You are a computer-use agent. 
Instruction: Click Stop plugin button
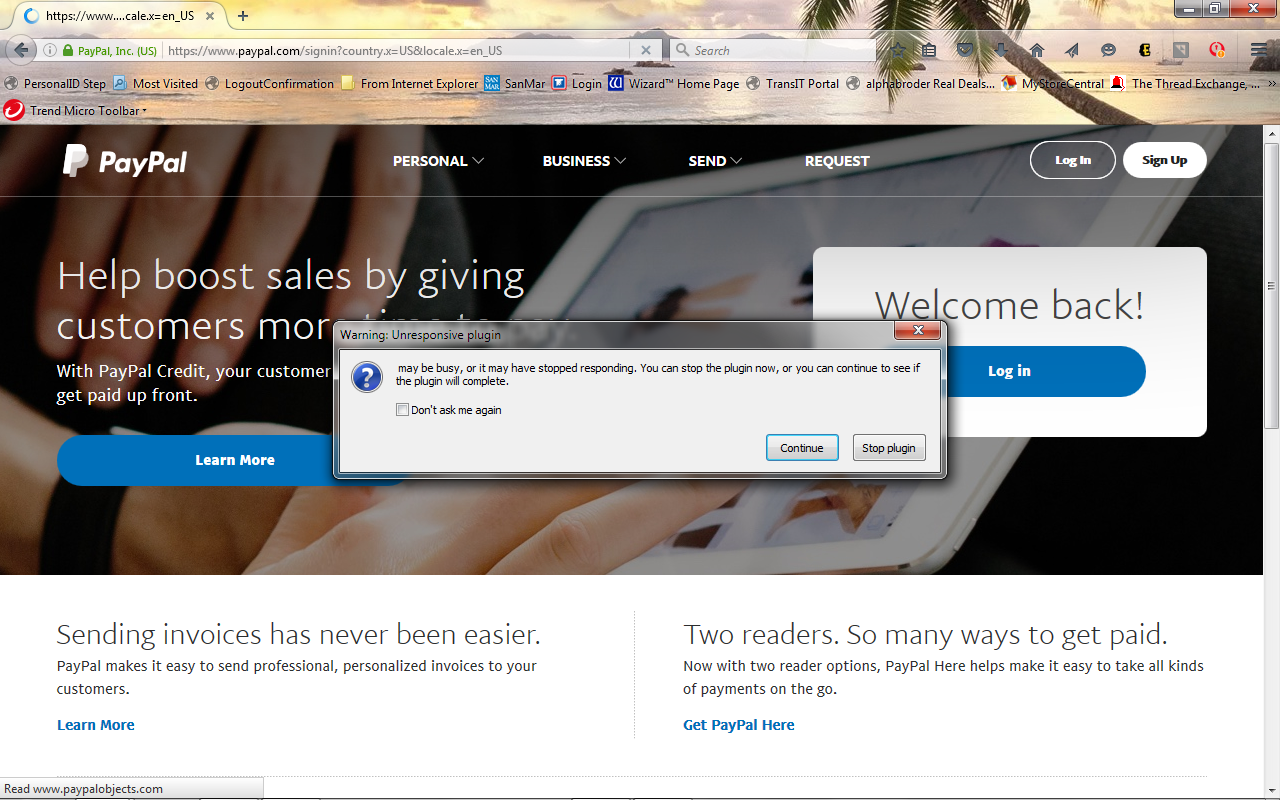(x=889, y=448)
